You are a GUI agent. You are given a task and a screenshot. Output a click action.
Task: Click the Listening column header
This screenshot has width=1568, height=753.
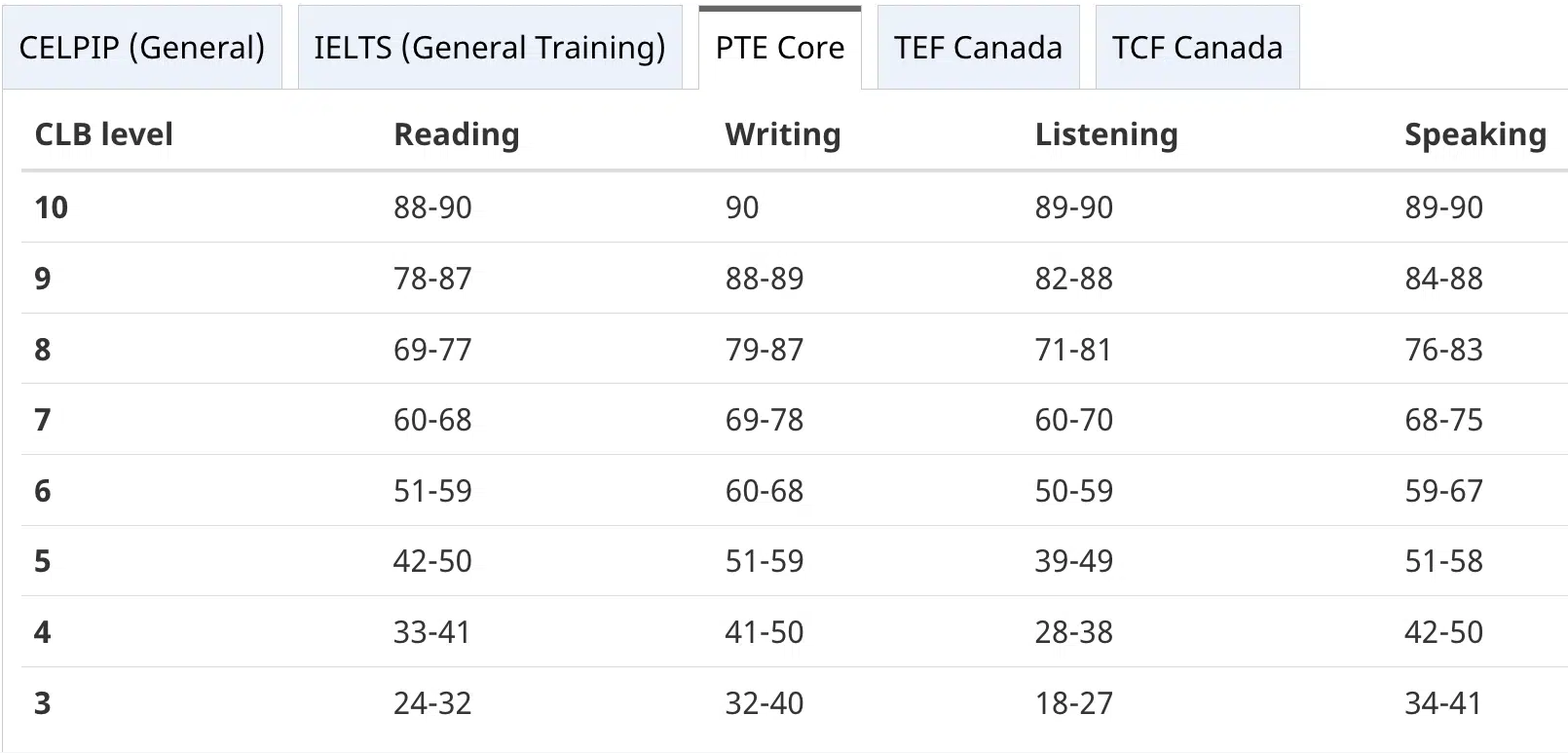pyautogui.click(x=1106, y=134)
